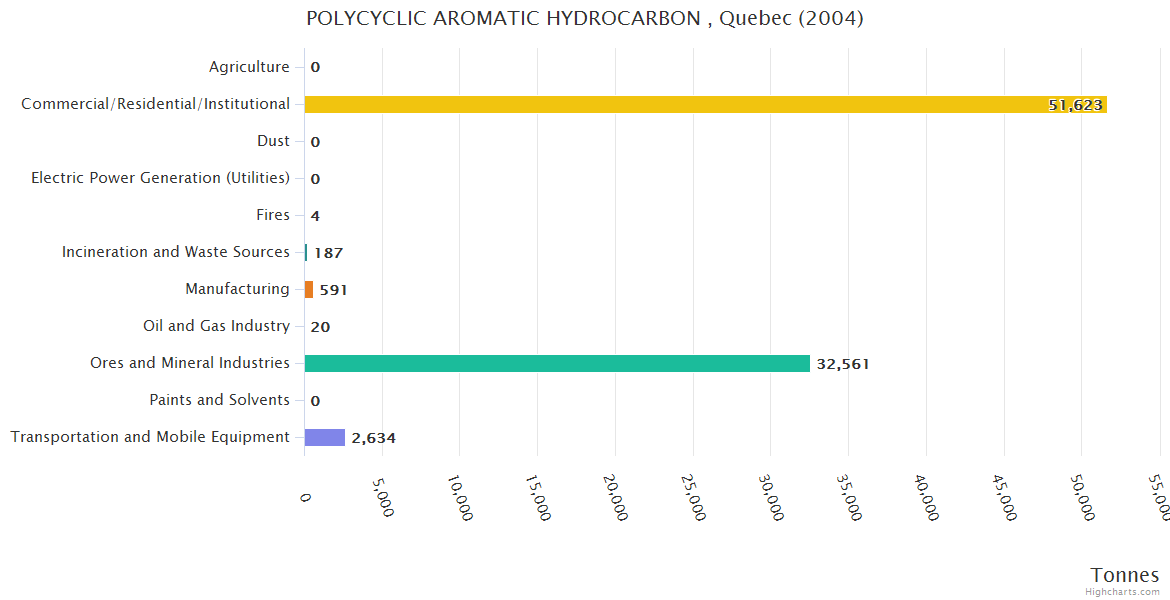Click the Electric Power Generation (Utilities) label

click(x=160, y=178)
